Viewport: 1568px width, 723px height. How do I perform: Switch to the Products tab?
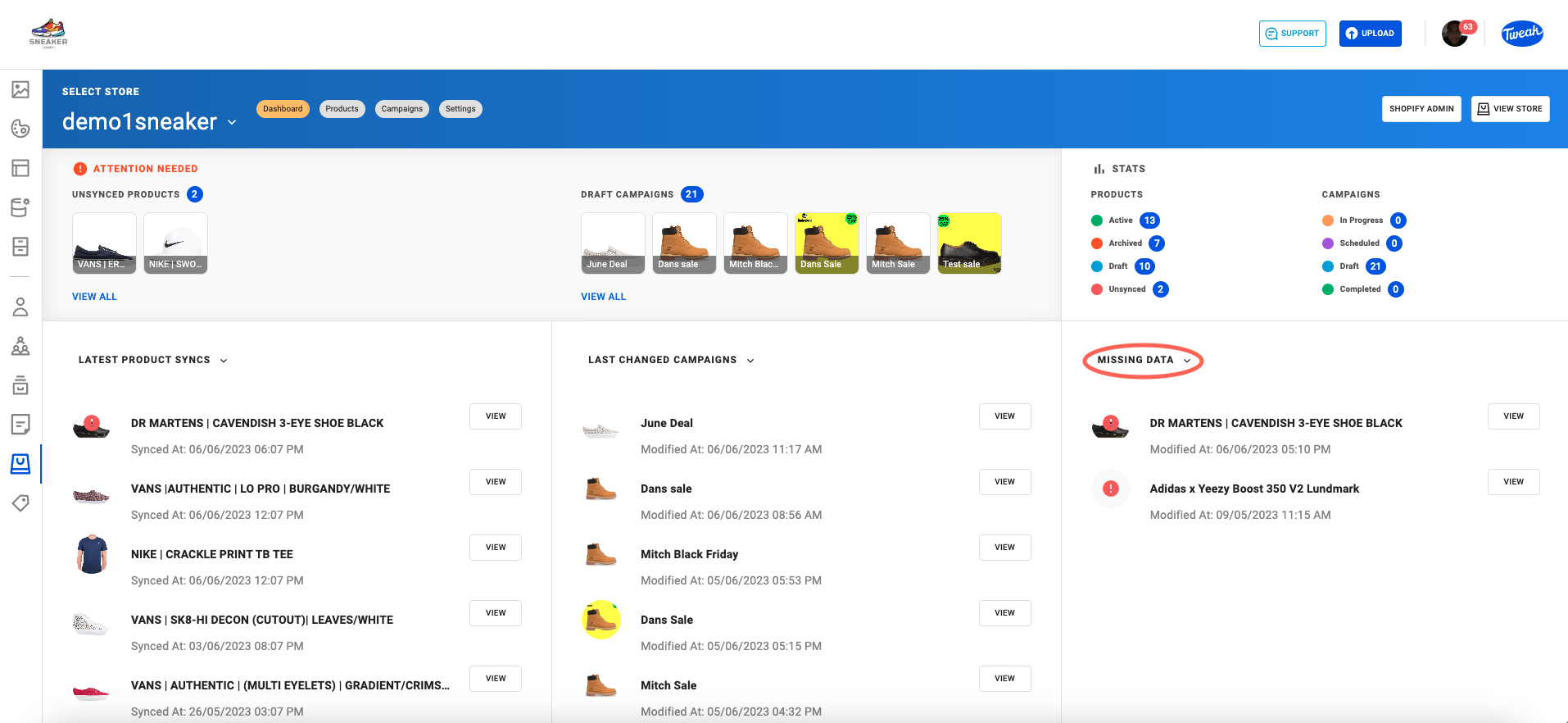(342, 109)
